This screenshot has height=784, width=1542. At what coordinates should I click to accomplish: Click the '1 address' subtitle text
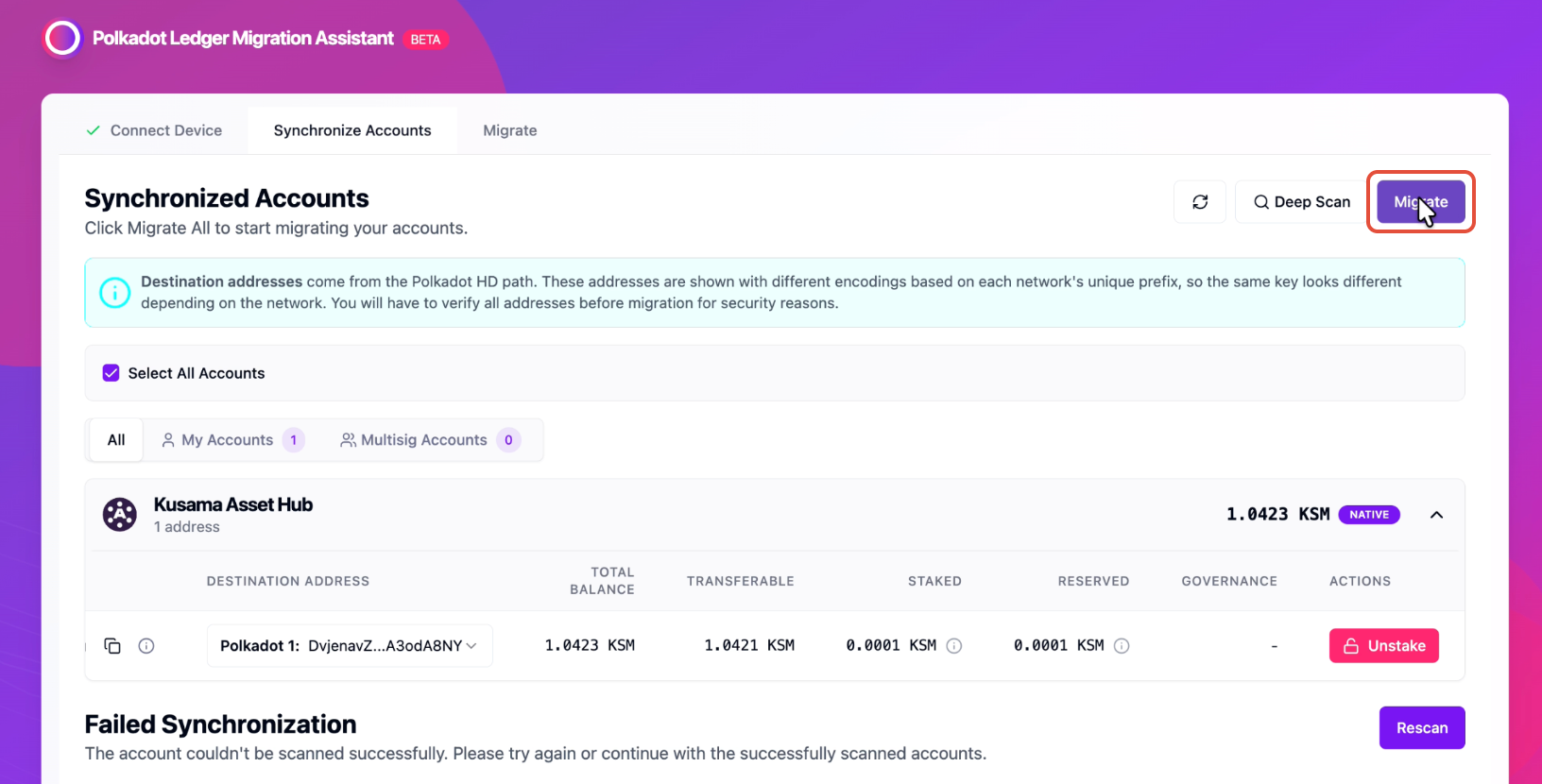coord(187,527)
